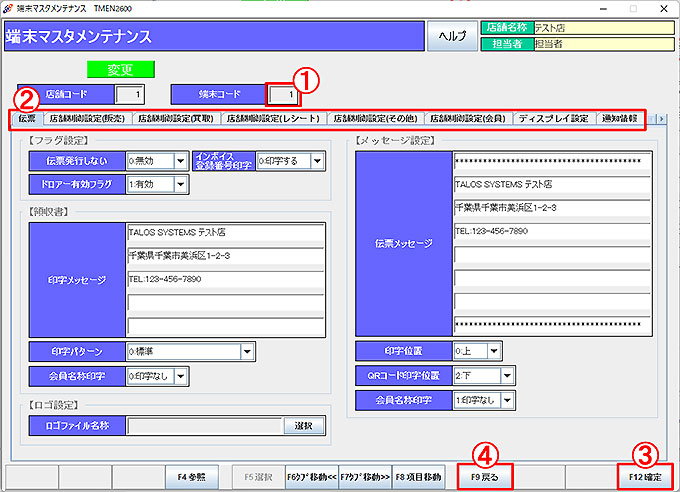This screenshot has height=492, width=680.
Task: Click the F5 選択 button
Action: [x=258, y=477]
